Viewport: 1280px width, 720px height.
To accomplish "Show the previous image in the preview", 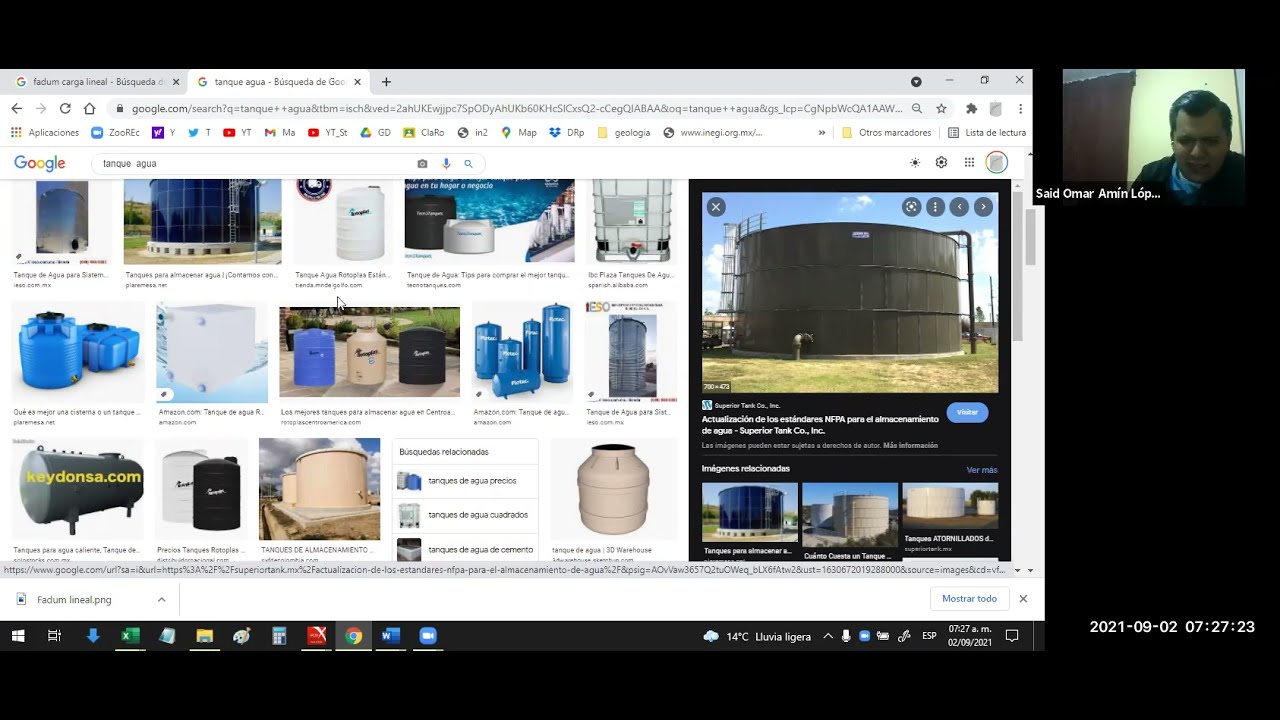I will pyautogui.click(x=959, y=207).
